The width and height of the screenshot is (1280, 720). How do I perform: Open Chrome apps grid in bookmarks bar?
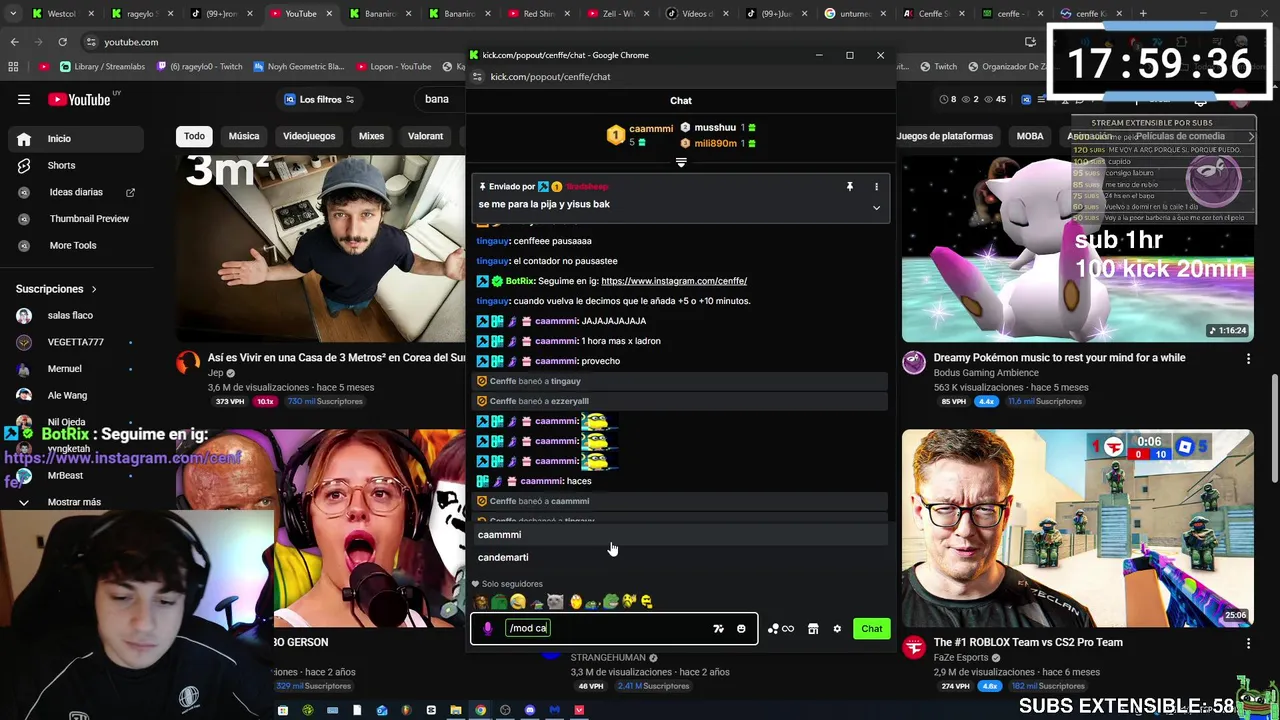pyautogui.click(x=13, y=67)
